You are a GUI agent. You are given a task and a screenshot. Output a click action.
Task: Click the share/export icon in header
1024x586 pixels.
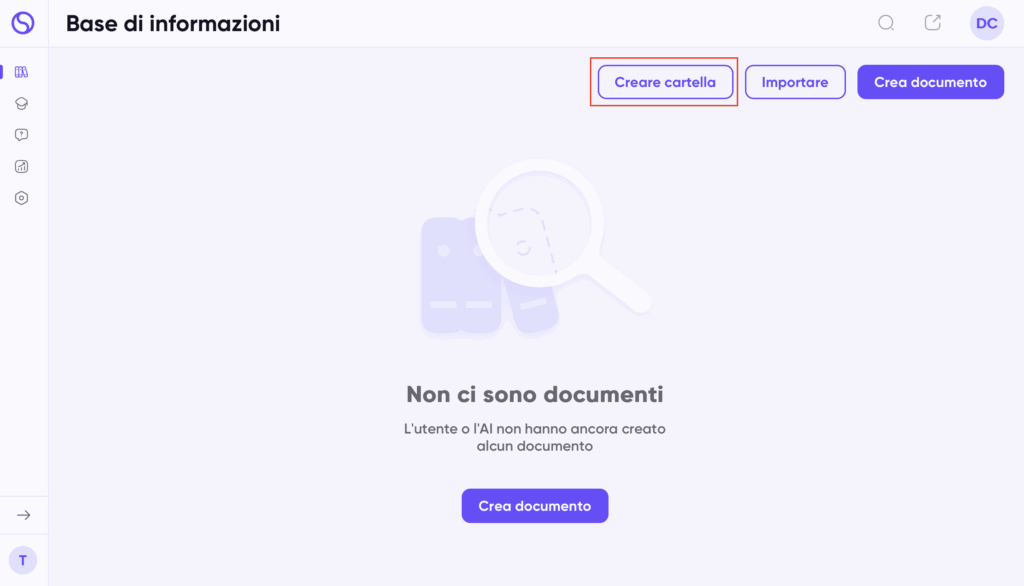click(933, 23)
